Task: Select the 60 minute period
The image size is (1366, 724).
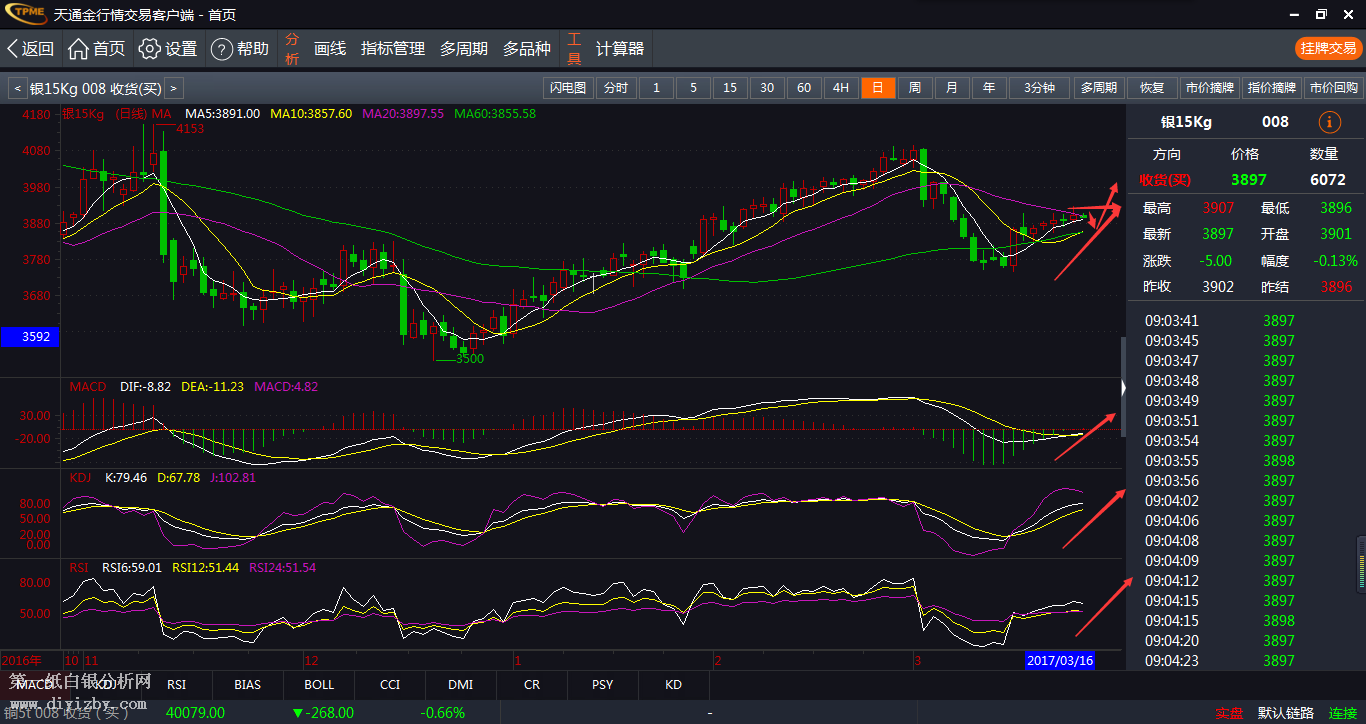Action: pyautogui.click(x=804, y=88)
